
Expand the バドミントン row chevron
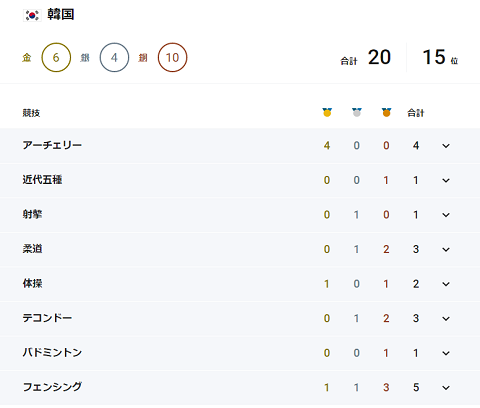coord(446,353)
